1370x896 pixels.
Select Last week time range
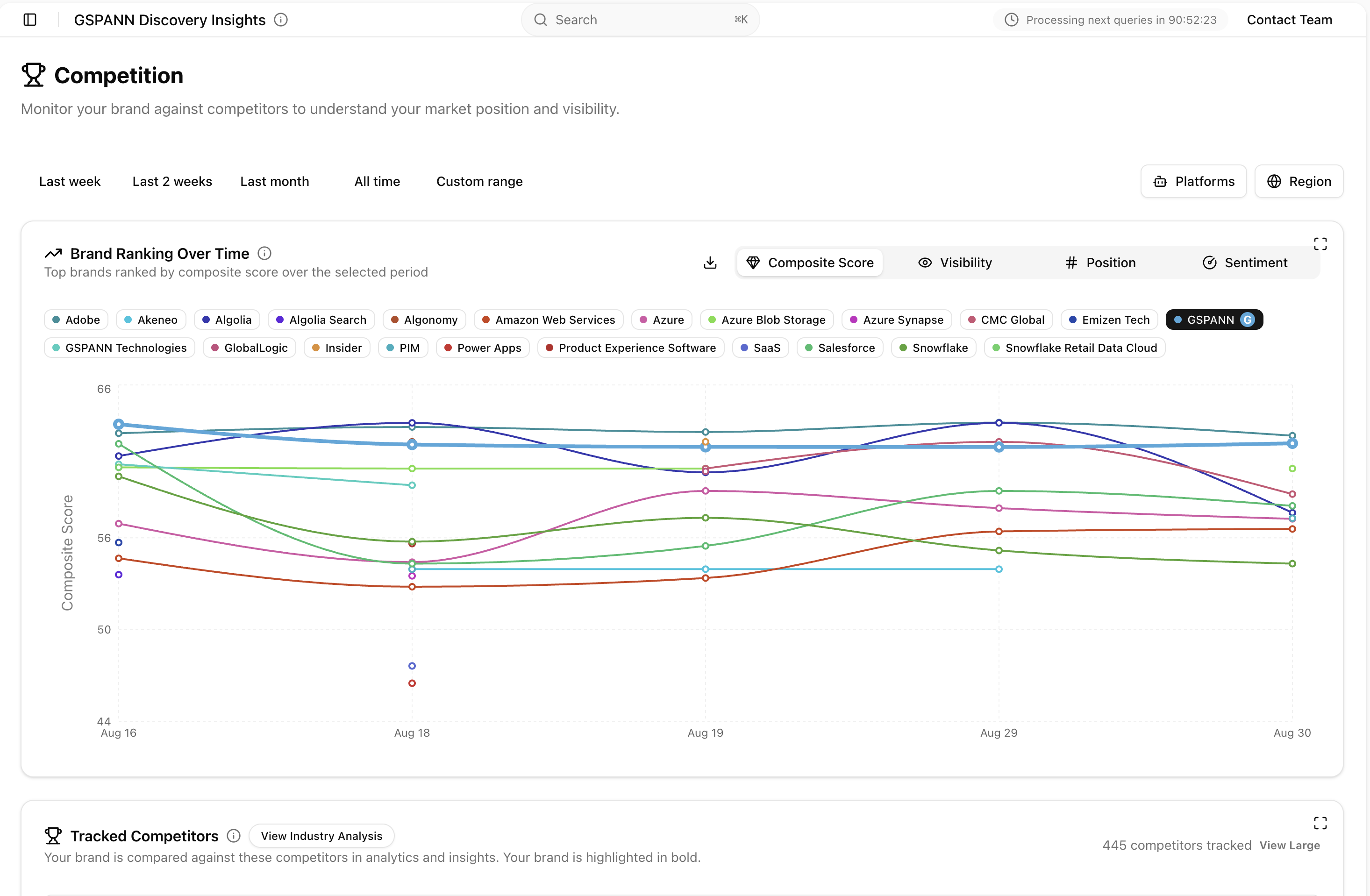pos(70,181)
